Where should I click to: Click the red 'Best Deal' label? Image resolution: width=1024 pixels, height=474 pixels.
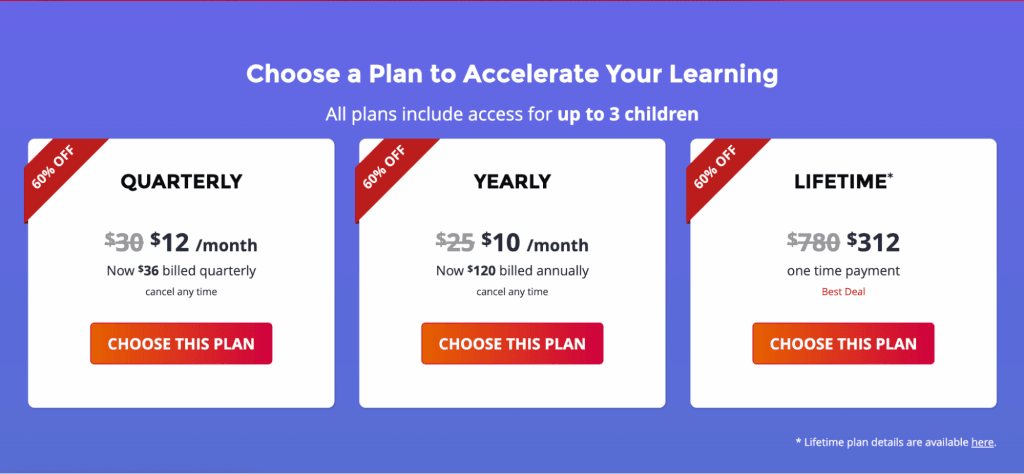pyautogui.click(x=843, y=292)
